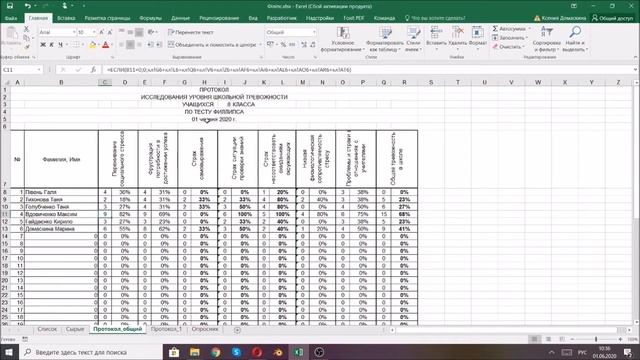The width and height of the screenshot is (640, 360).
Task: Switch to the Разметка страницы ribbon tab
Action: 107,18
